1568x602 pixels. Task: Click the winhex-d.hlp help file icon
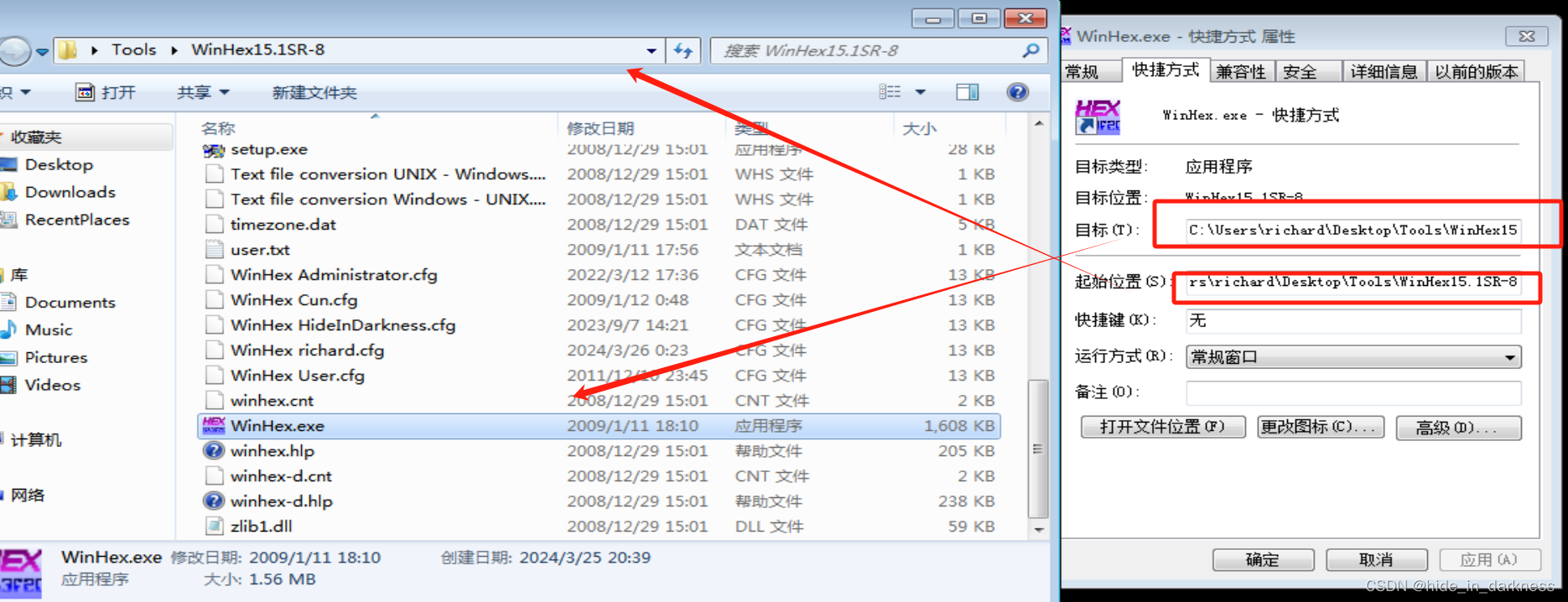(214, 501)
